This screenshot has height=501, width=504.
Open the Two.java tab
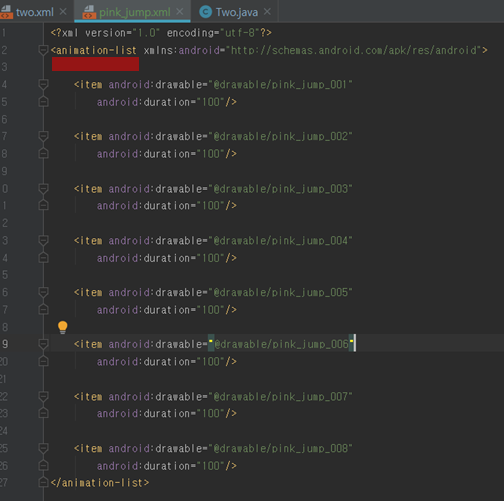(x=237, y=12)
